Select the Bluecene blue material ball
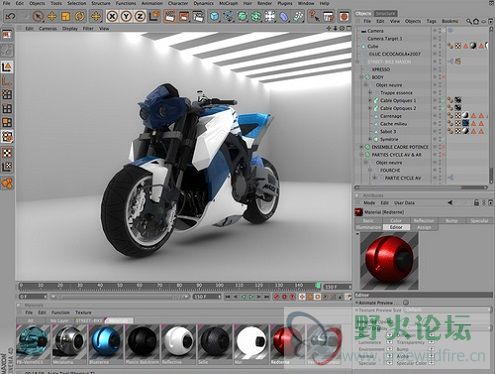Screen dimensions: 495x374 click(107, 342)
